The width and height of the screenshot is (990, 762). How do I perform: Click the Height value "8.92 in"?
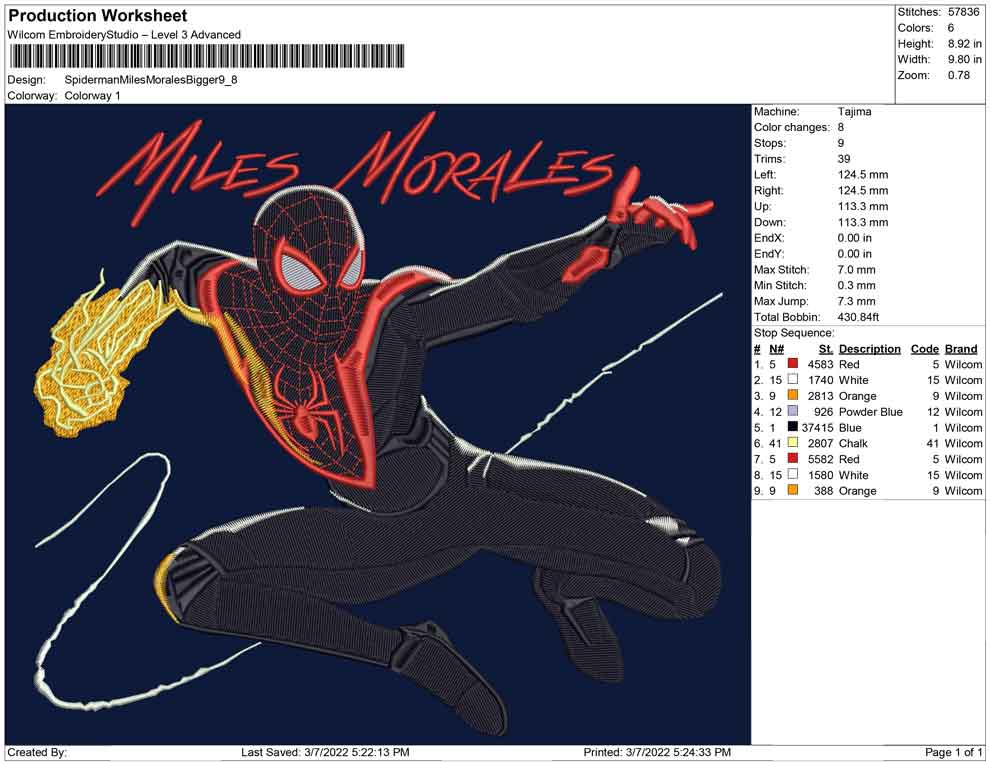pyautogui.click(x=964, y=44)
